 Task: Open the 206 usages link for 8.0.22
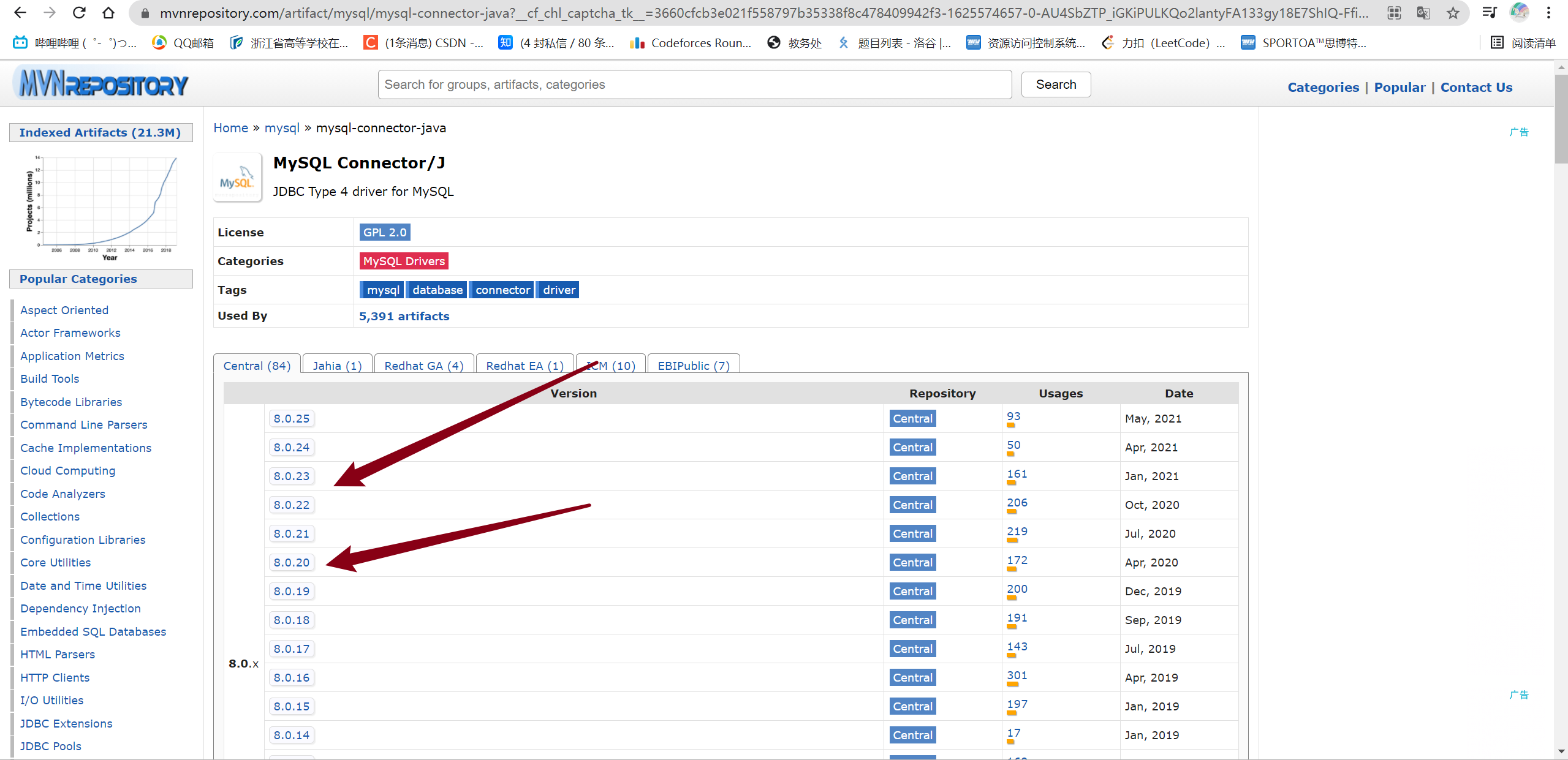click(x=1017, y=503)
